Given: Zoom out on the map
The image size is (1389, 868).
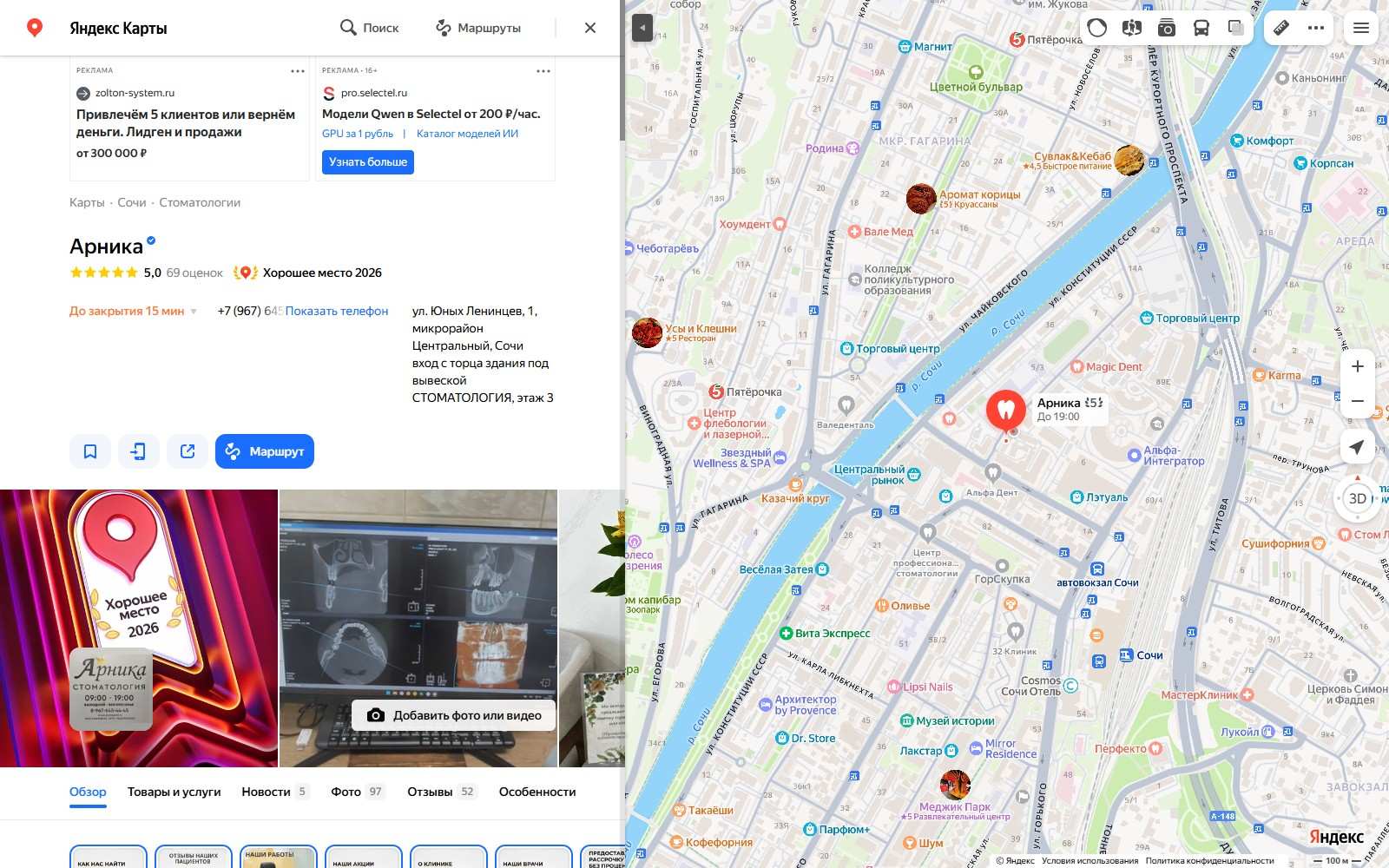Looking at the screenshot, I should (1358, 401).
